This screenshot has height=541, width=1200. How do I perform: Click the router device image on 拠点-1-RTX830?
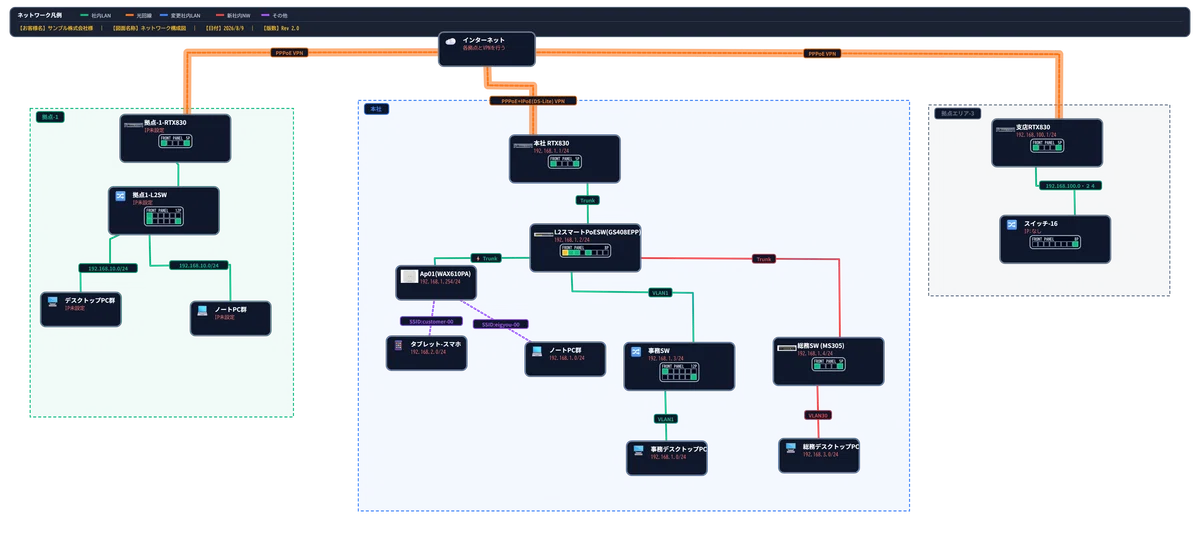point(133,125)
